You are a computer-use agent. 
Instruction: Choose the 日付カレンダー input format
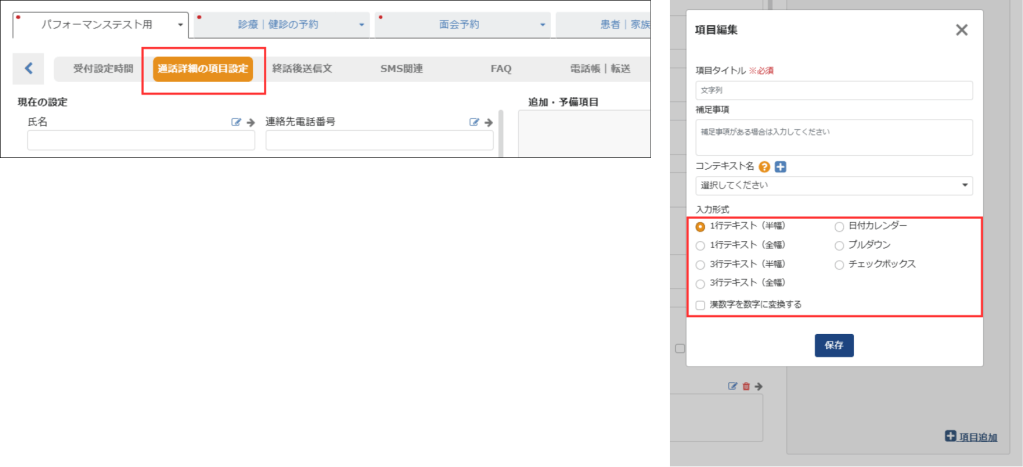click(x=839, y=226)
